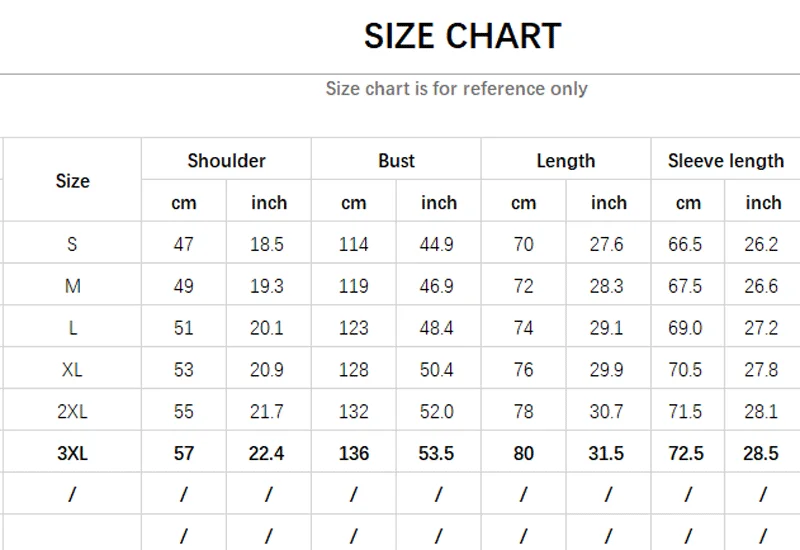Click the SIZE CHART title
This screenshot has width=800, height=550.
tap(462, 37)
